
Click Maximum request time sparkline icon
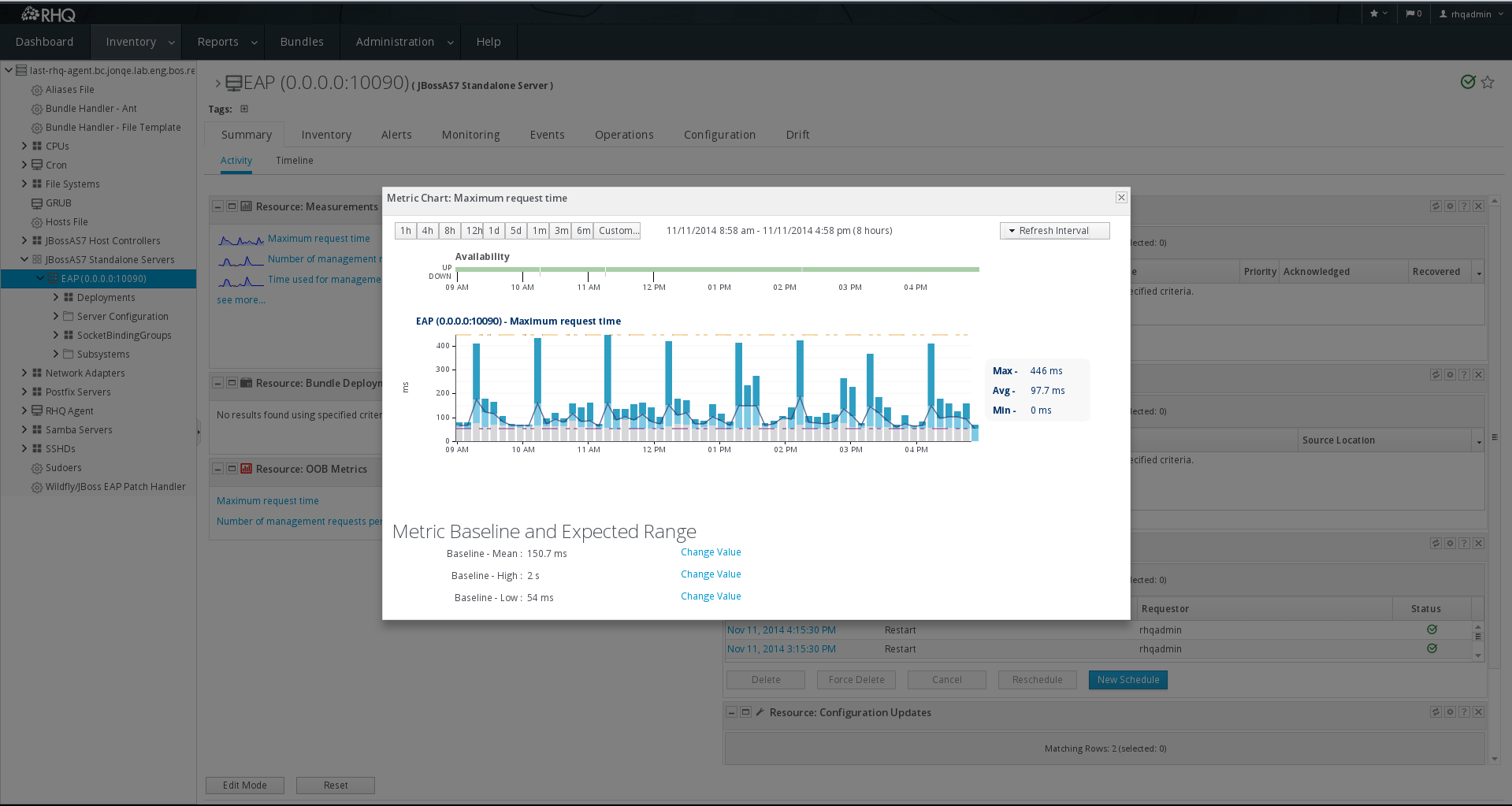tap(241, 240)
